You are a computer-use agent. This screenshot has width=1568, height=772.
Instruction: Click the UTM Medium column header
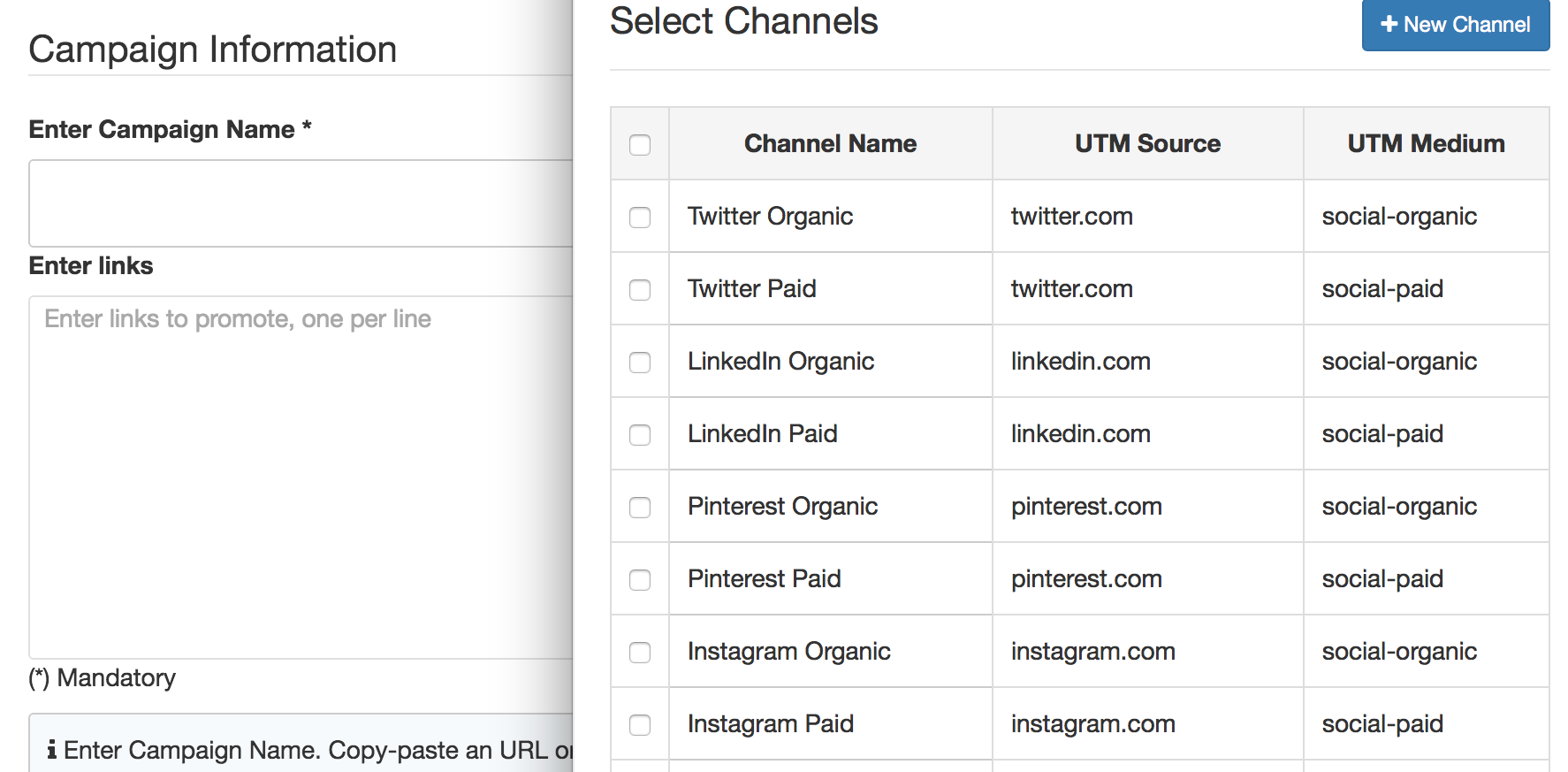(1426, 143)
